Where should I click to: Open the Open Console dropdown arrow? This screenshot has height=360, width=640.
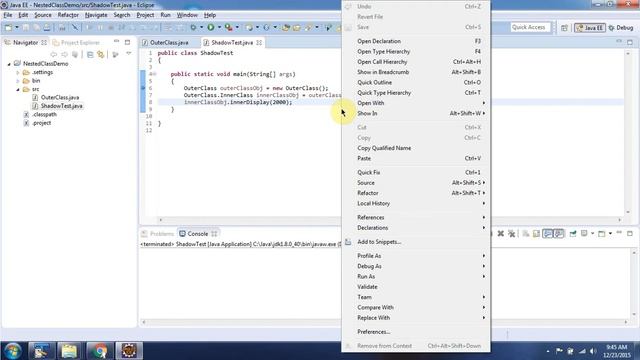[x=610, y=233]
